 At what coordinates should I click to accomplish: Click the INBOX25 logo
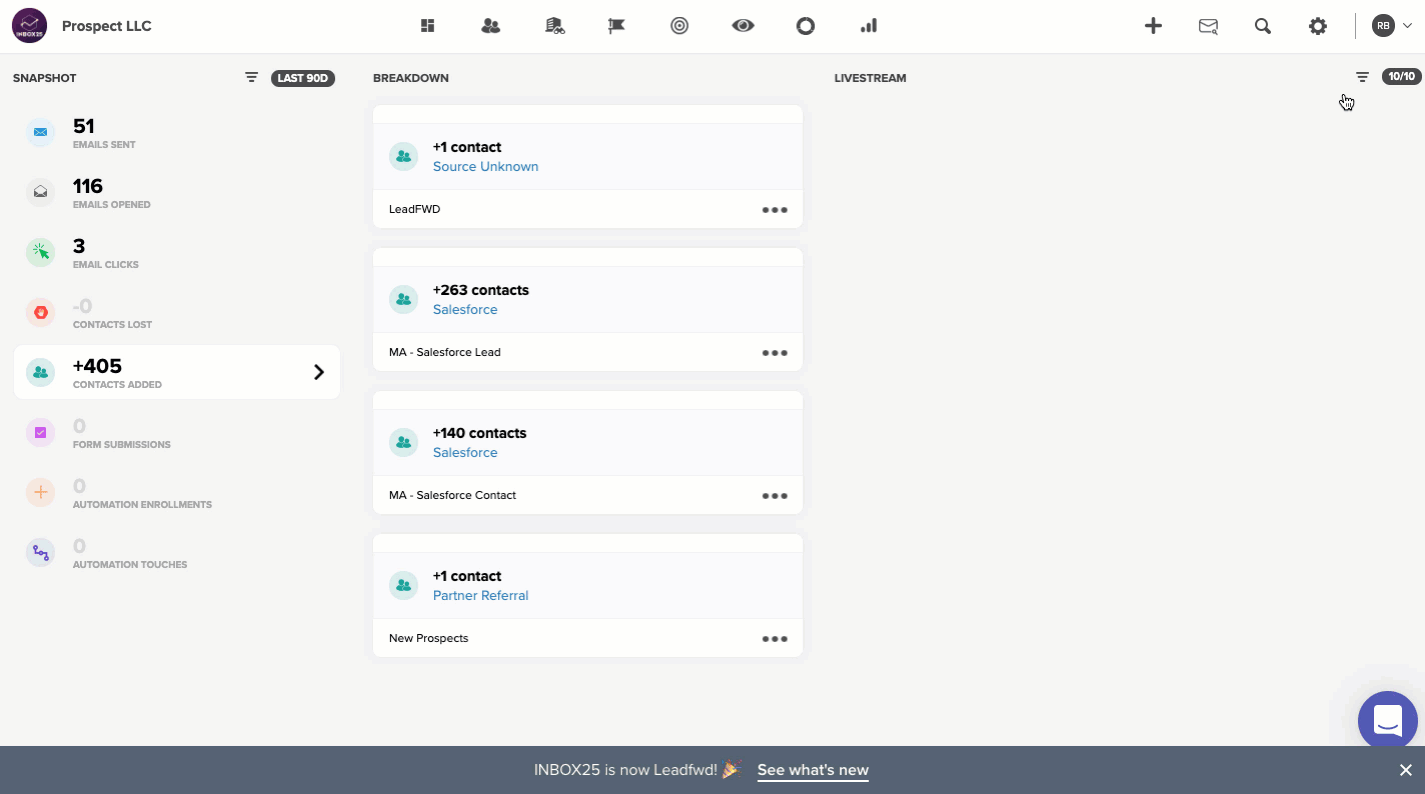pyautogui.click(x=29, y=26)
